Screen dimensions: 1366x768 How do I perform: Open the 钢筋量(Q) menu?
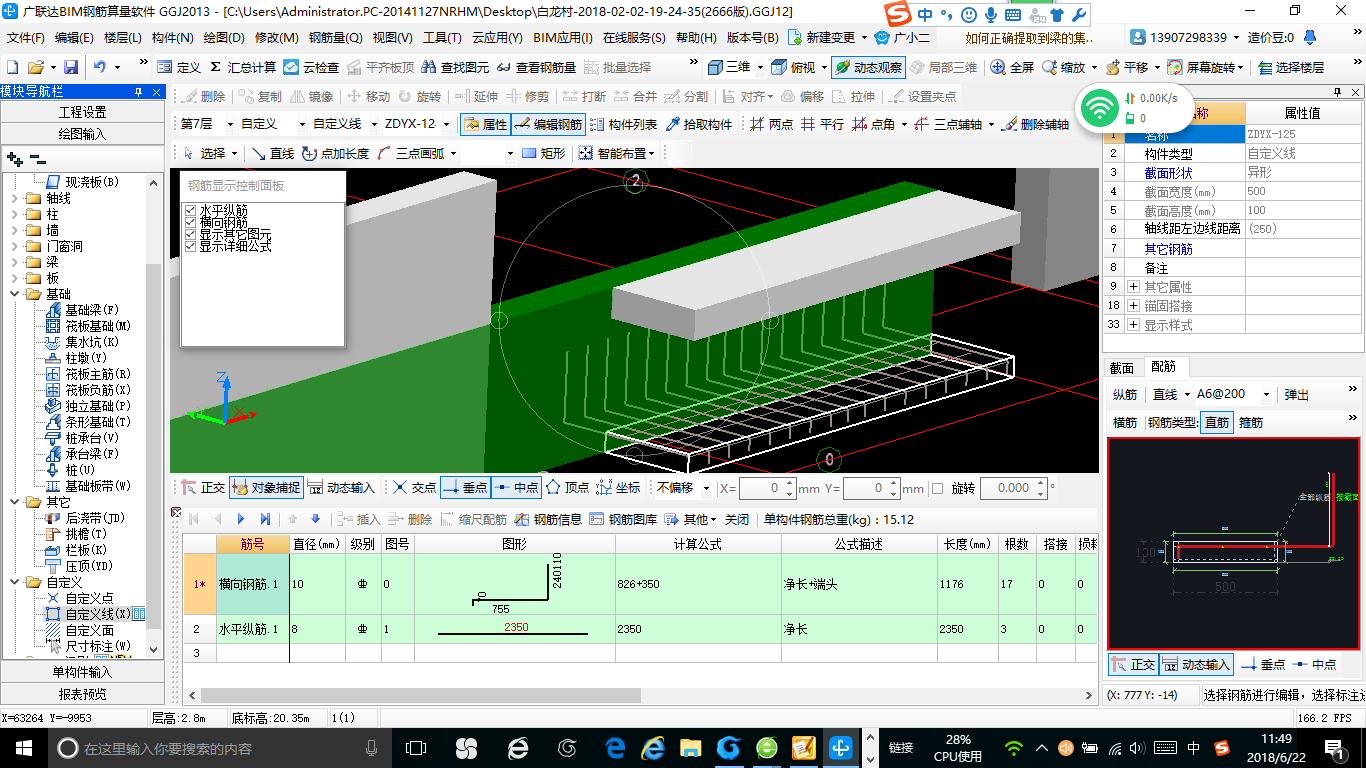click(x=336, y=38)
